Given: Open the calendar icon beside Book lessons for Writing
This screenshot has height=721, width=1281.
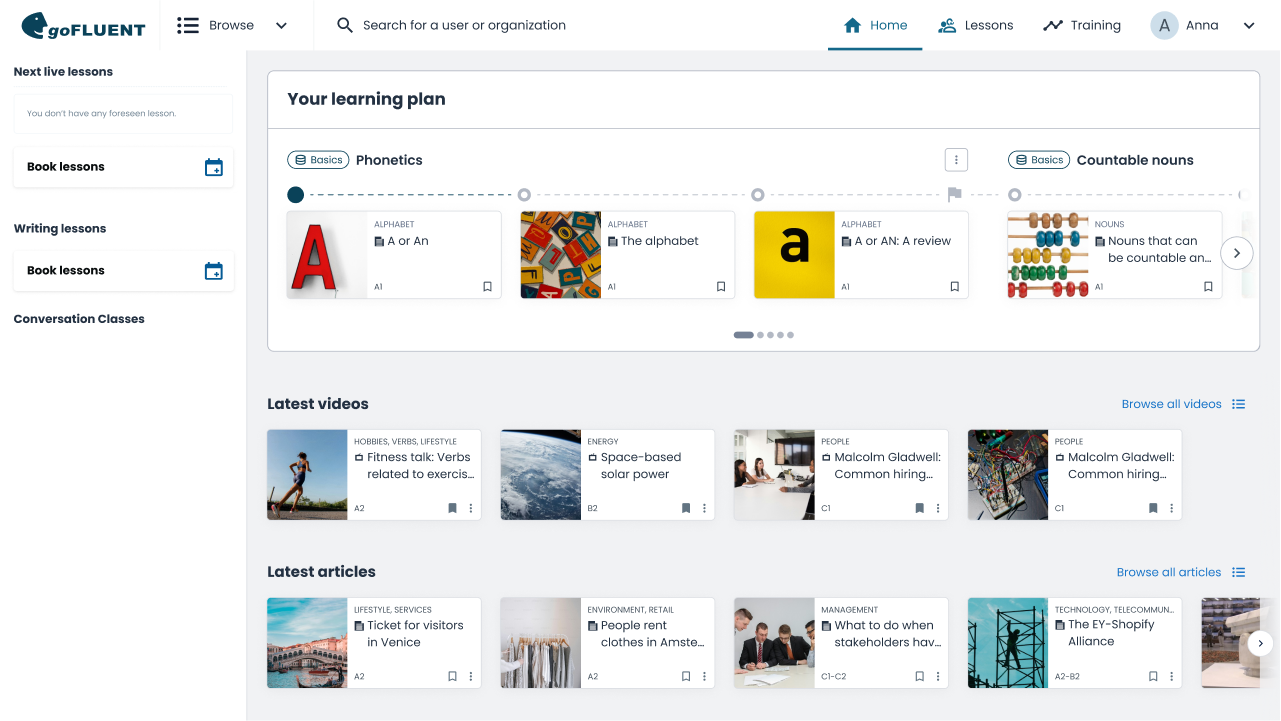Looking at the screenshot, I should tap(214, 270).
